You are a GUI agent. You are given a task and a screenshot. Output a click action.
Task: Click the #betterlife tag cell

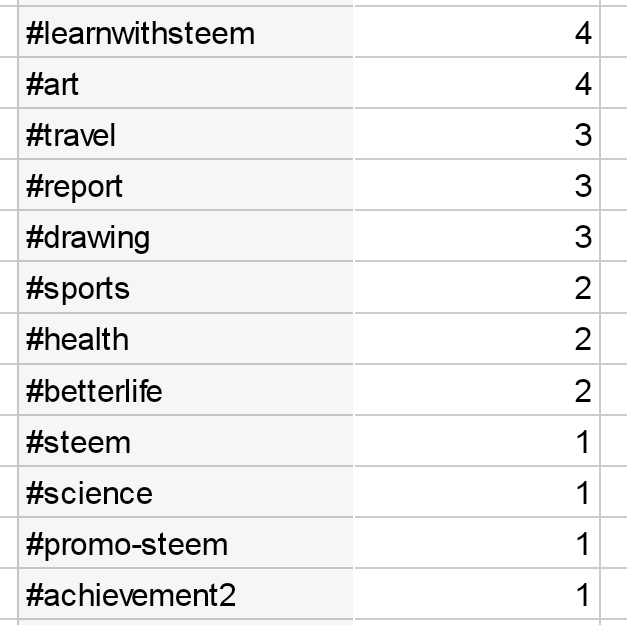pos(185,391)
